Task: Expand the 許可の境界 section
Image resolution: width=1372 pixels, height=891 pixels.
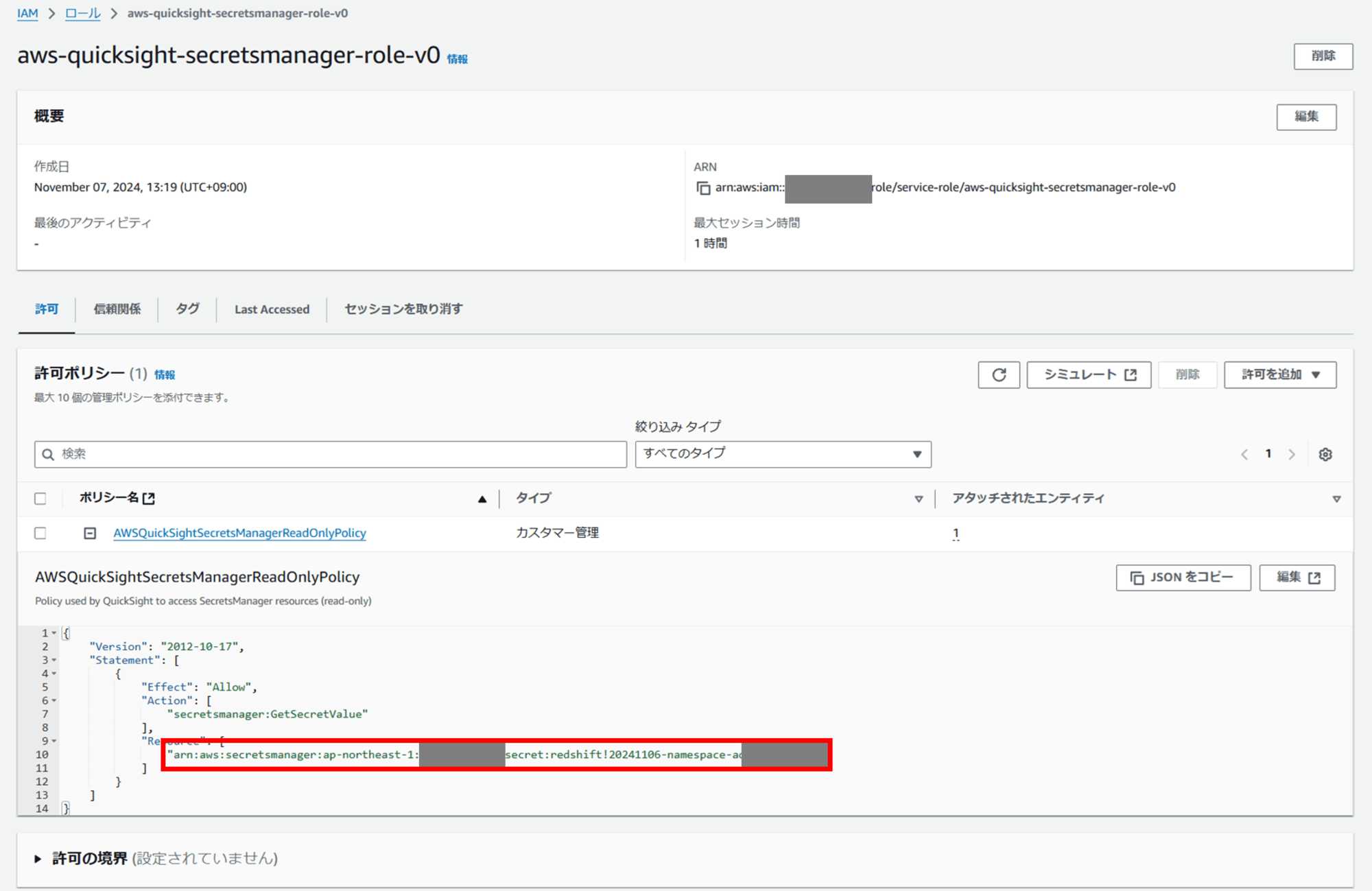Action: click(38, 859)
